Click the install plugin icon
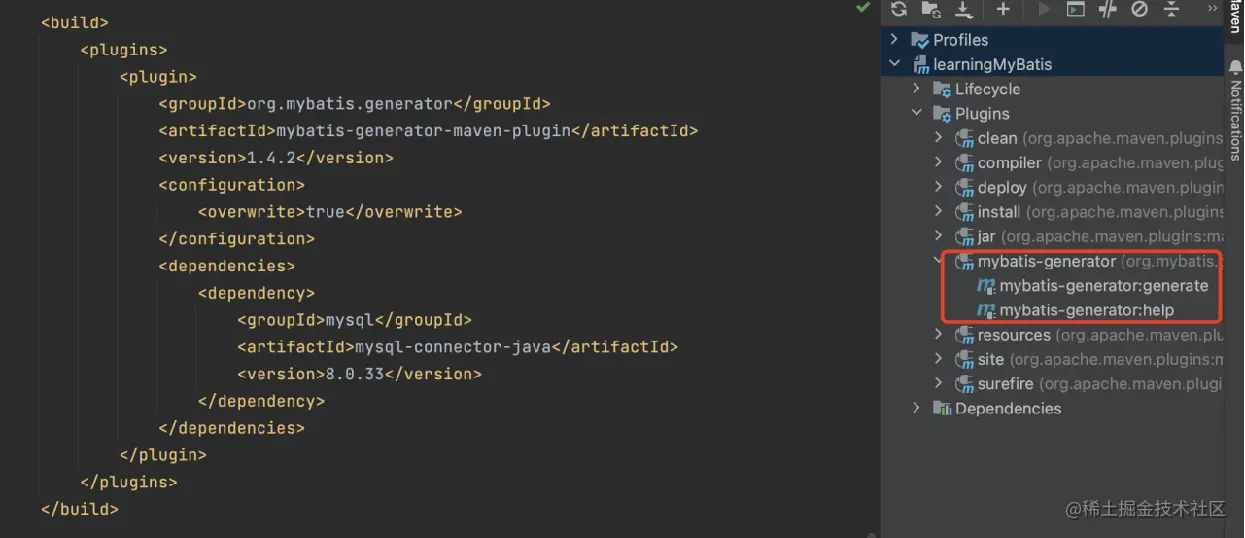This screenshot has height=538, width=1245. 964,212
